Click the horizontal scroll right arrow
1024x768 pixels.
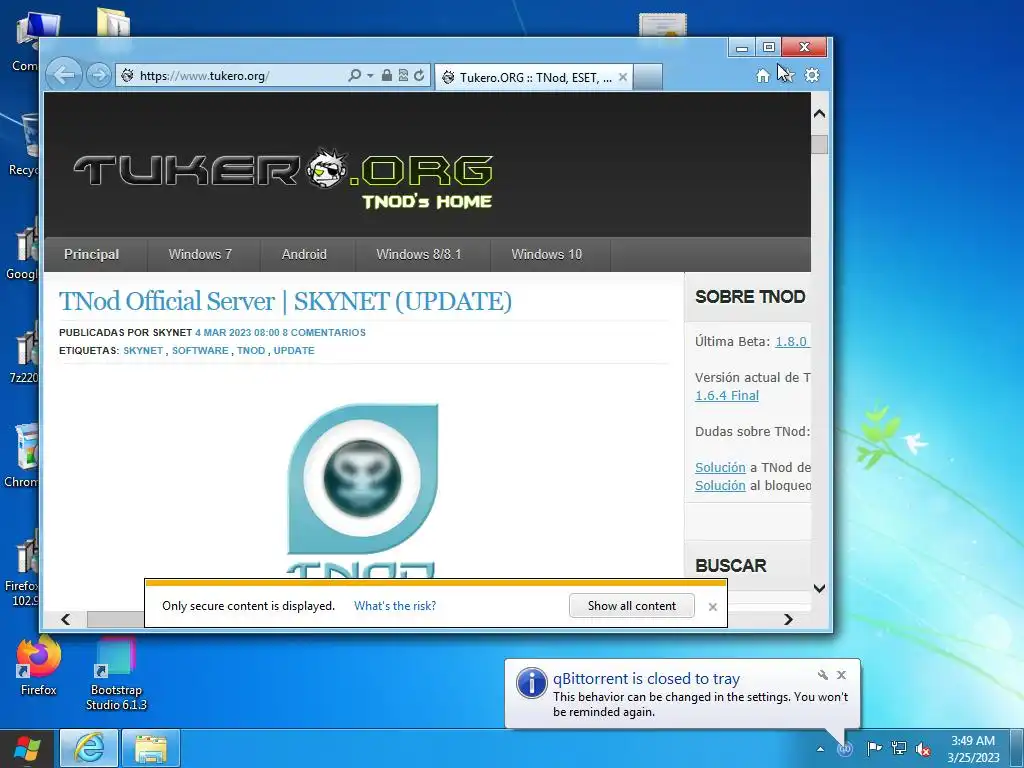pyautogui.click(x=788, y=619)
